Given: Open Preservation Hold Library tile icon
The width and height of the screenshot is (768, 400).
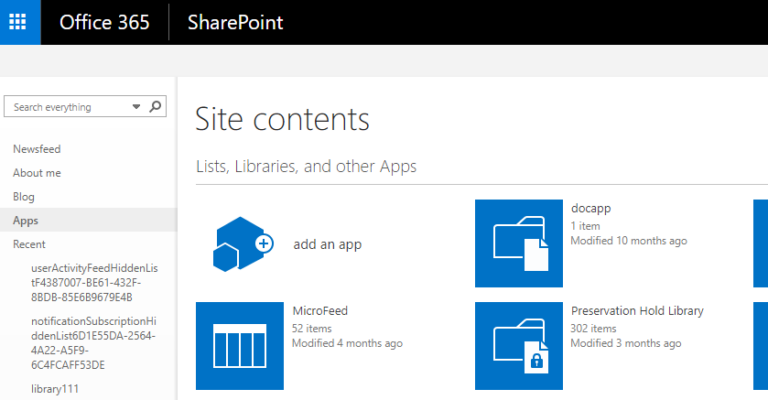Looking at the screenshot, I should pos(519,346).
